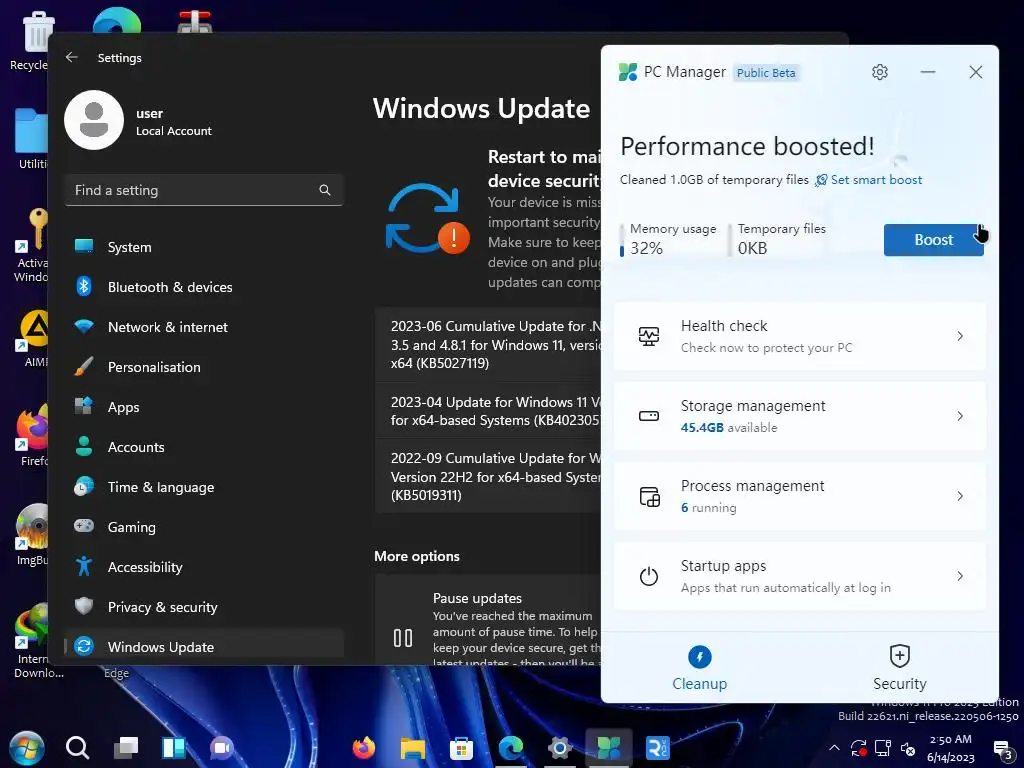Viewport: 1024px width, 768px height.
Task: Expand Process management chevron arrow
Action: coord(960,496)
